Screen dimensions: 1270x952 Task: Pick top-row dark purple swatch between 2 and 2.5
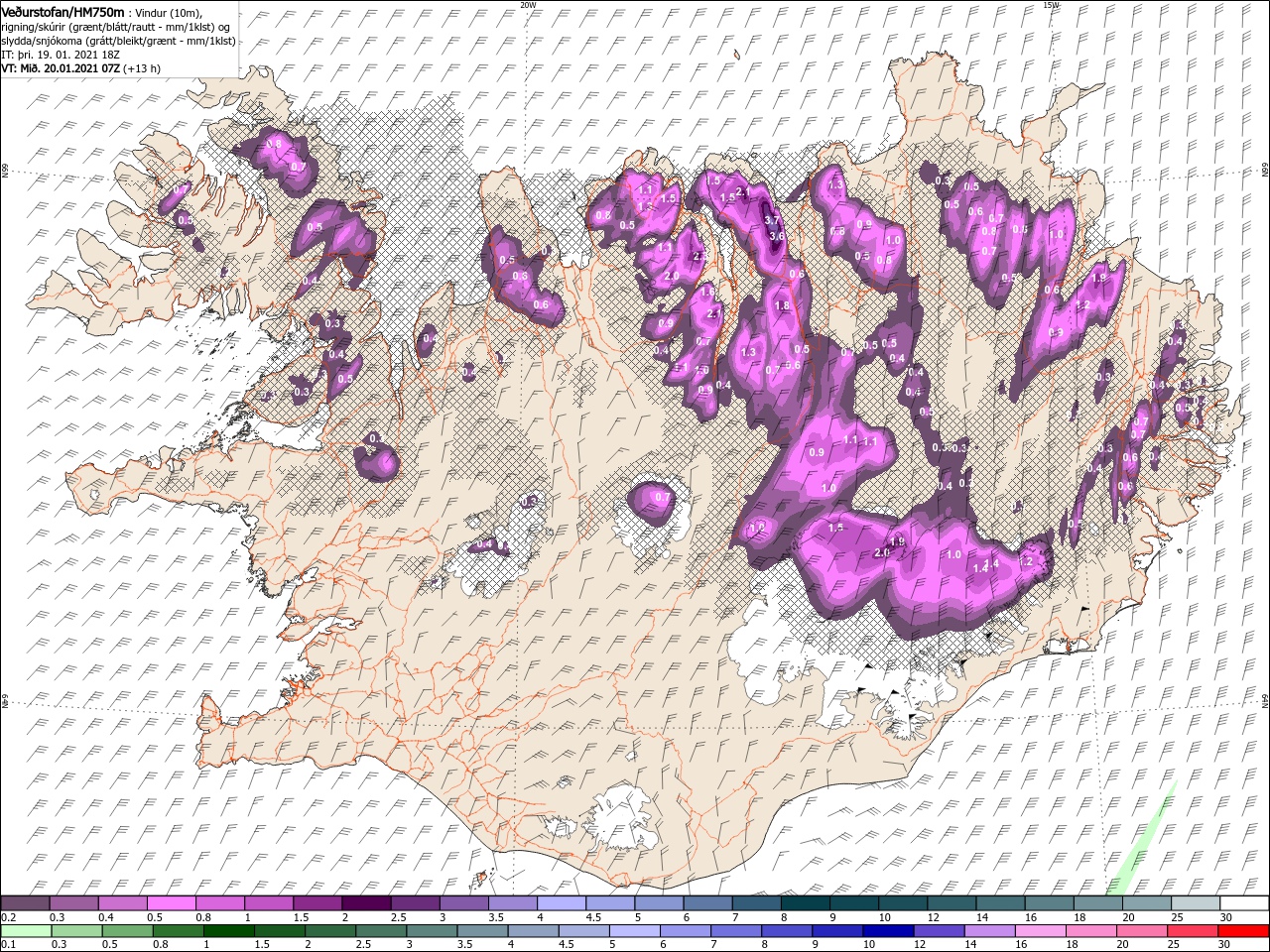coord(366,902)
